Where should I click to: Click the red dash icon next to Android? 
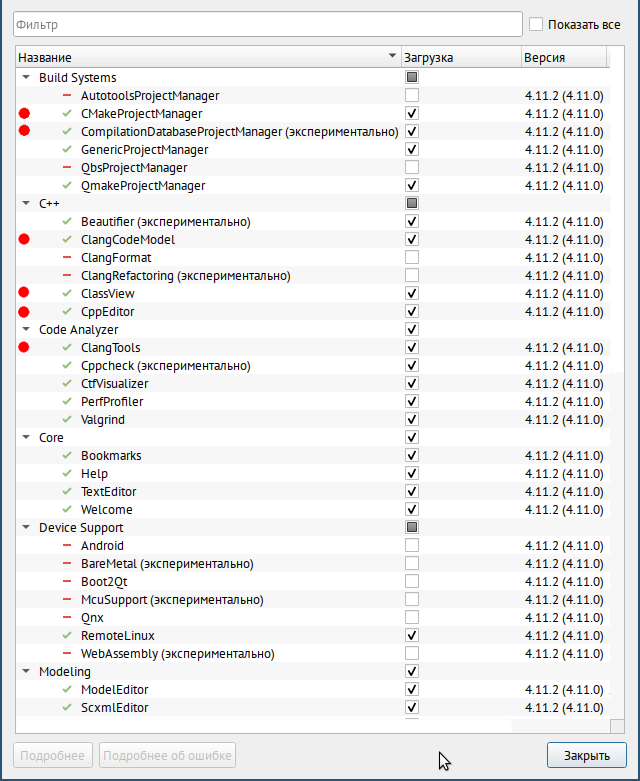point(67,545)
